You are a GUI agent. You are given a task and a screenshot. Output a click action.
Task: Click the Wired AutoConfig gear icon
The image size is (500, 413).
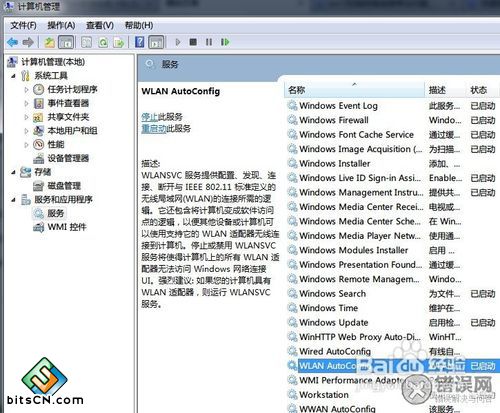(292, 351)
